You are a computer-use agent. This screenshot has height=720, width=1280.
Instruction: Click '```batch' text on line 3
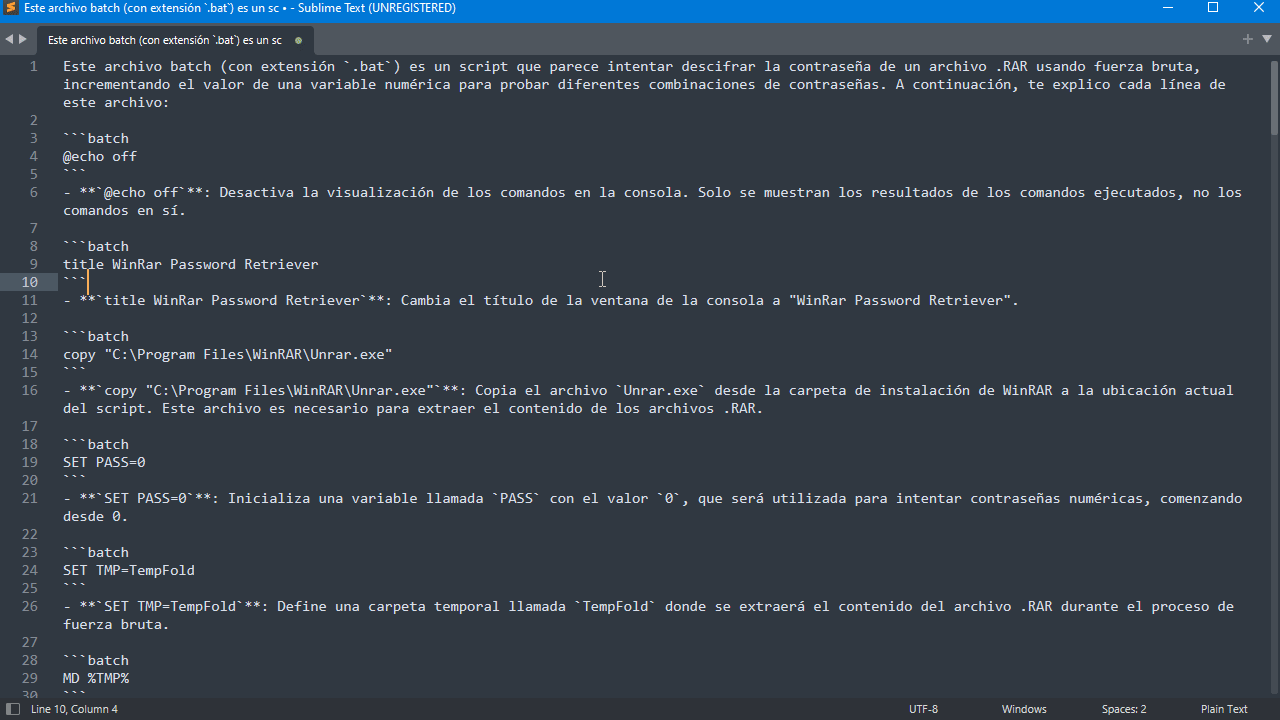click(x=96, y=138)
